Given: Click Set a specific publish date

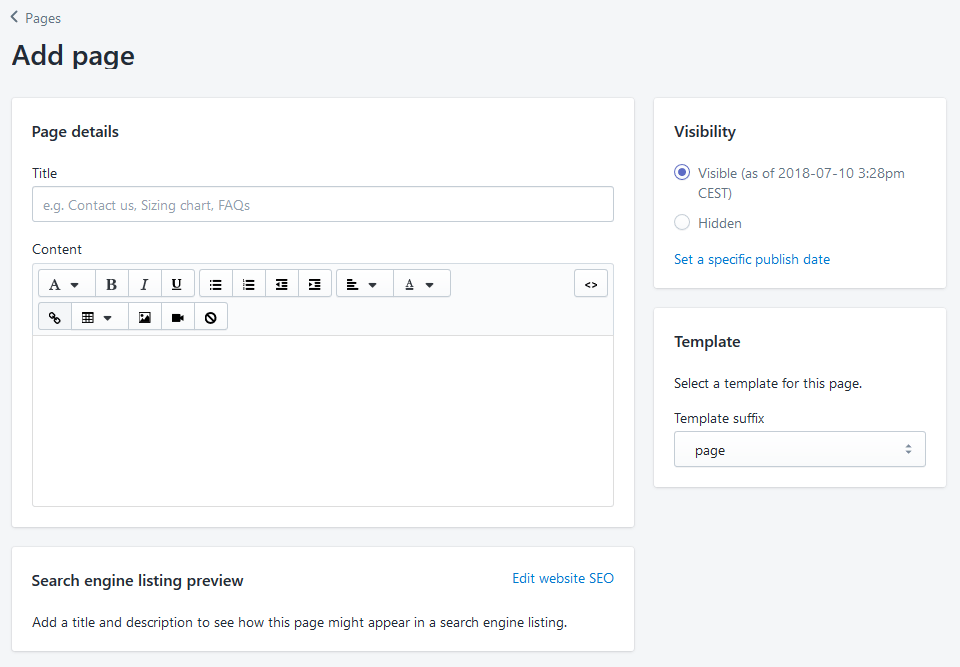Looking at the screenshot, I should click(x=752, y=259).
